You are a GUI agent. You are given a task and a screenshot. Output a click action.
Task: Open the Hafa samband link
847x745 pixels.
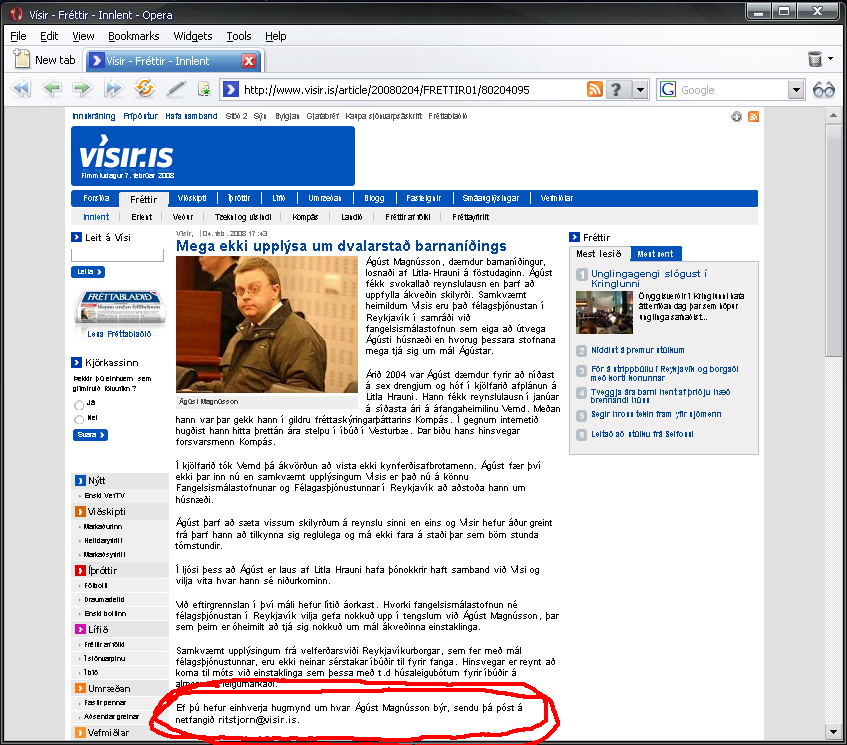point(191,116)
